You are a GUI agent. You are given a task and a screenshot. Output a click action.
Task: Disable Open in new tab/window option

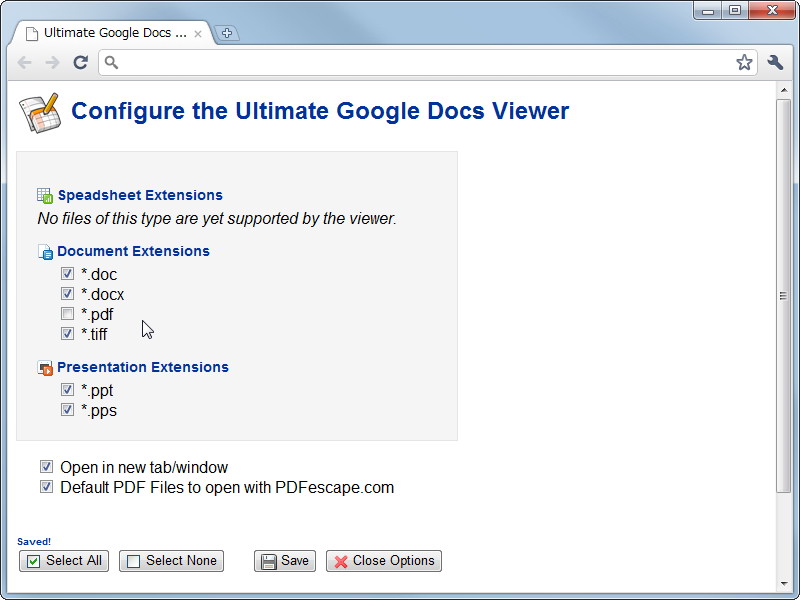46,467
